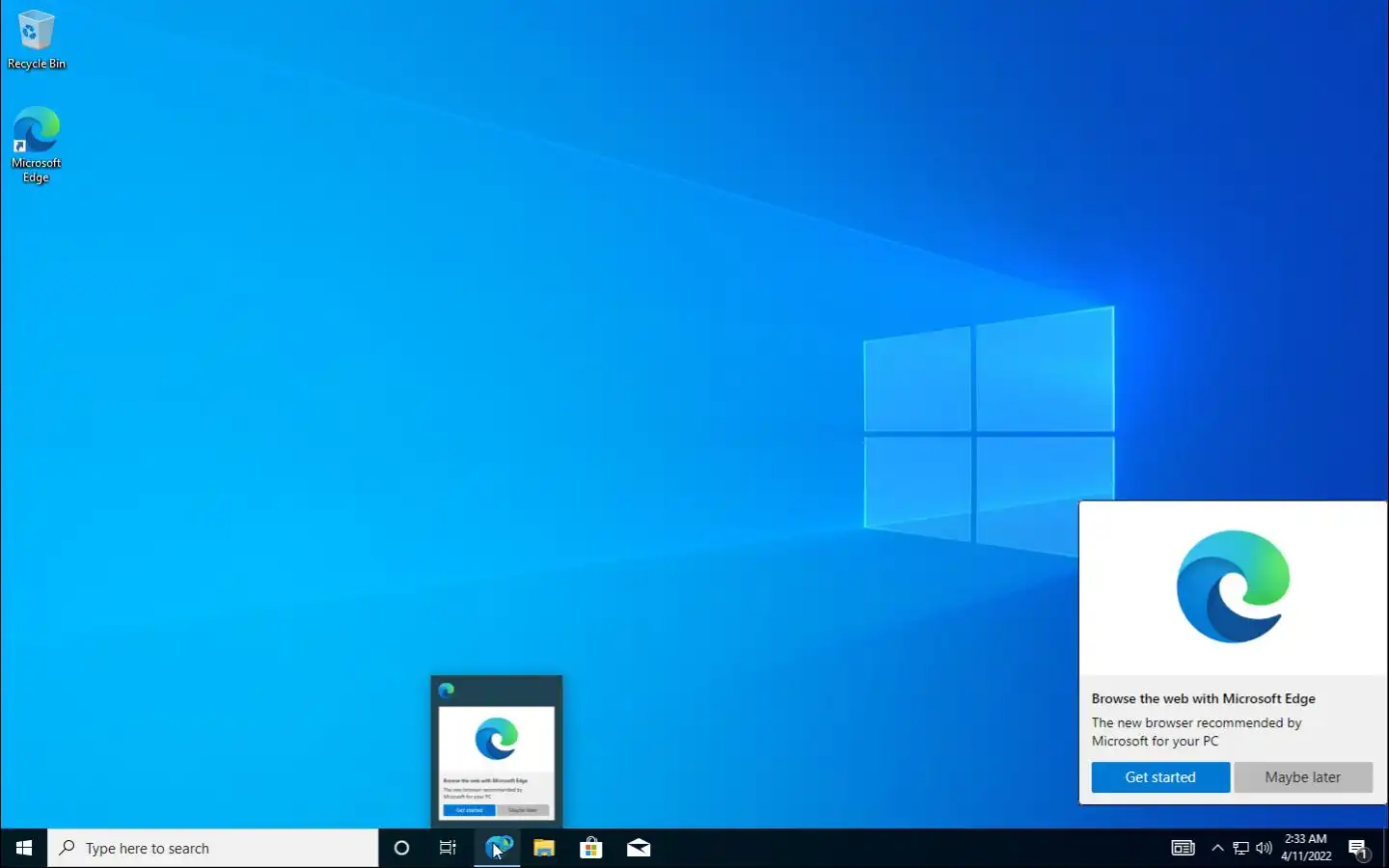Click 'Get started' in the Edge popup
Image resolution: width=1389 pixels, height=868 pixels.
coord(1160,777)
